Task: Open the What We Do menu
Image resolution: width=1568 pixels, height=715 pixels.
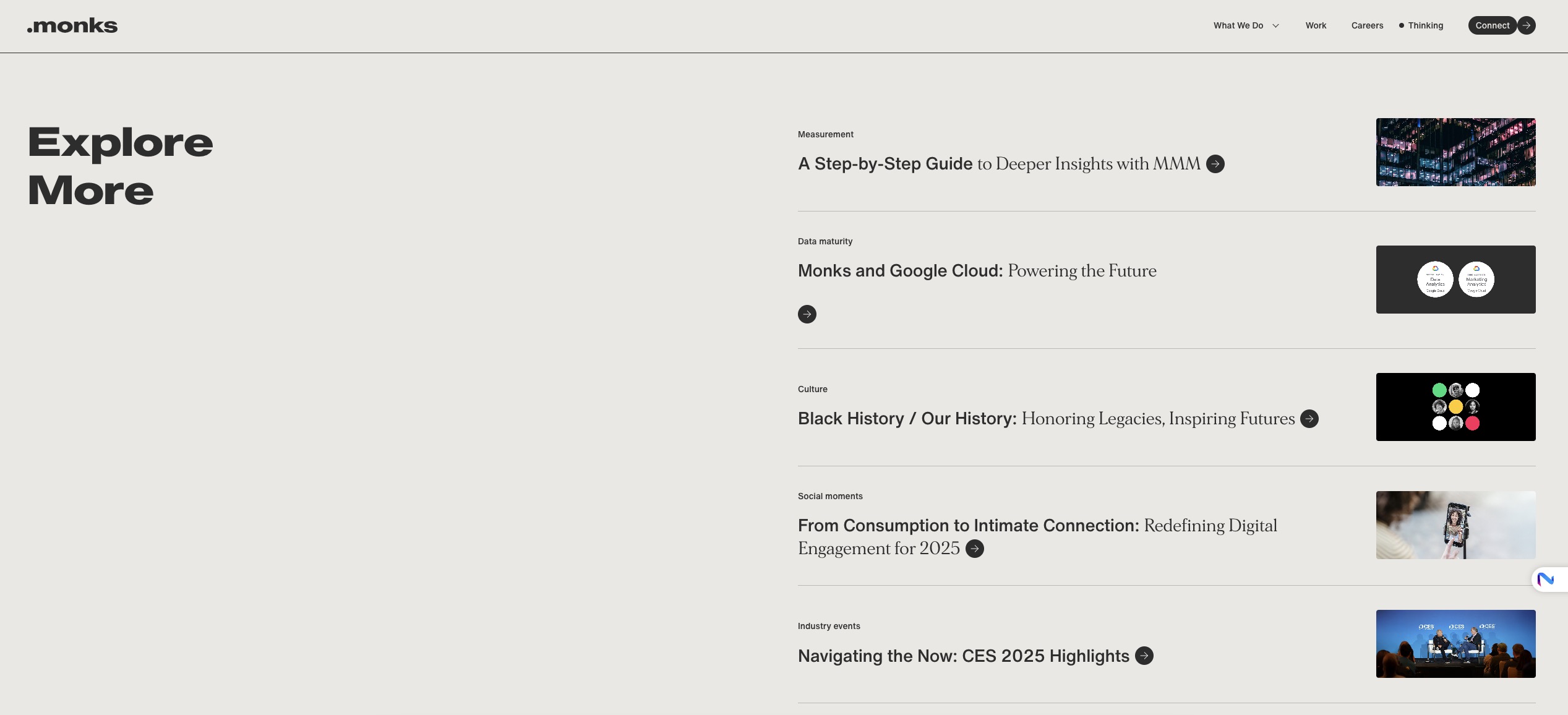Action: point(1238,25)
